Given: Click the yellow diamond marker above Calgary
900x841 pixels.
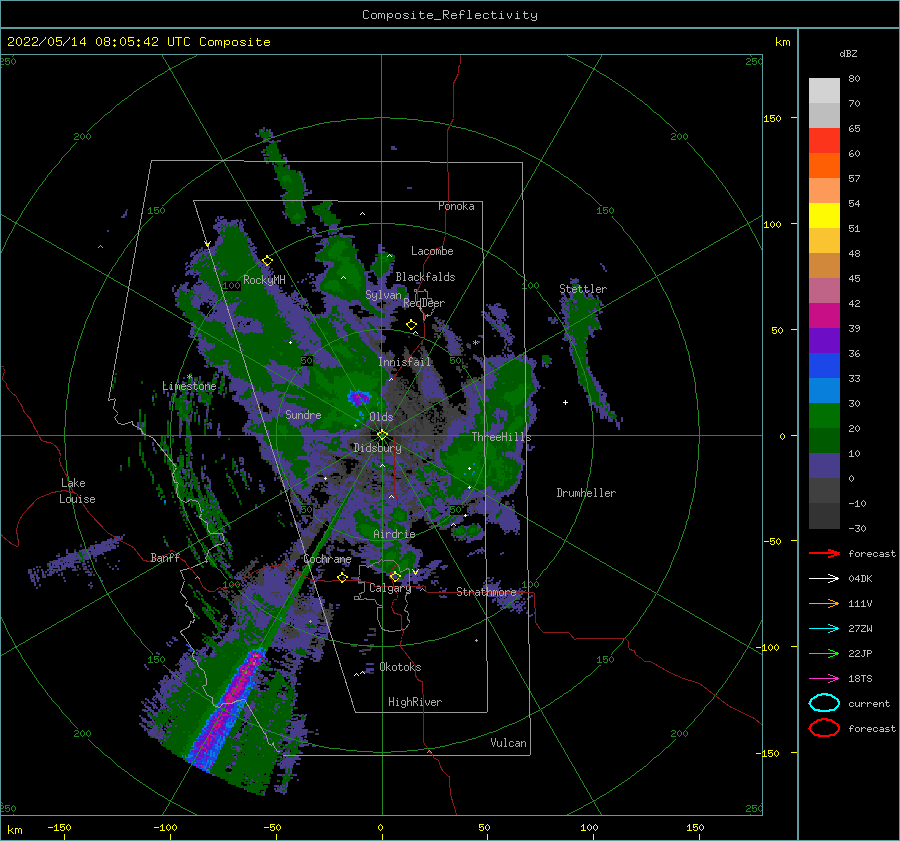Looking at the screenshot, I should (395, 576).
